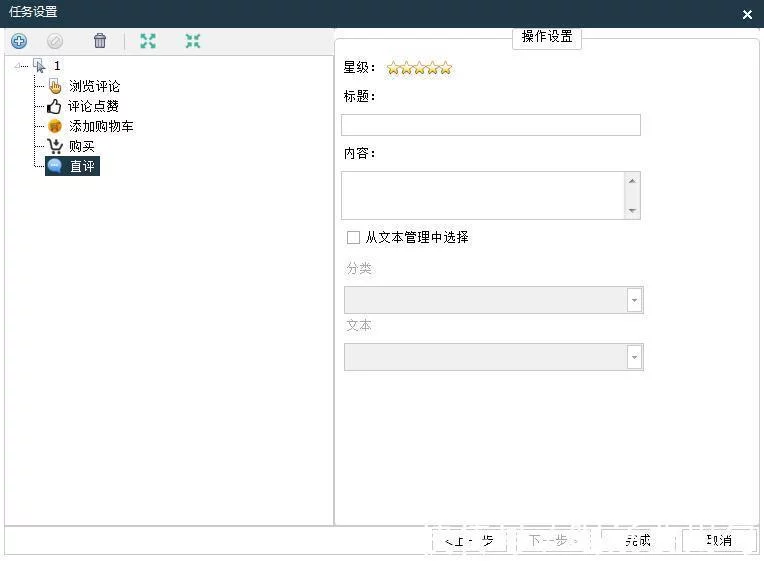
Task: Set the star rating to five stars
Action: [446, 68]
